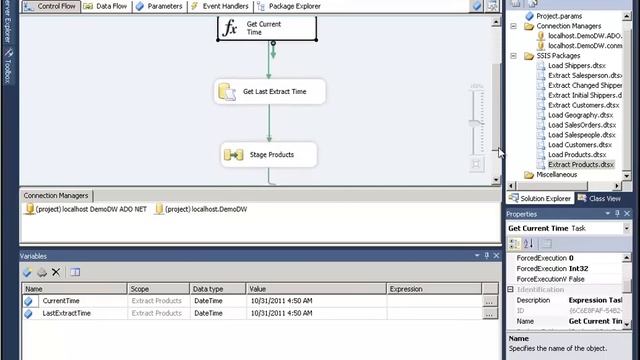Screen dimensions: 640x360
Task: Close the Variables panel
Action: click(x=496, y=256)
